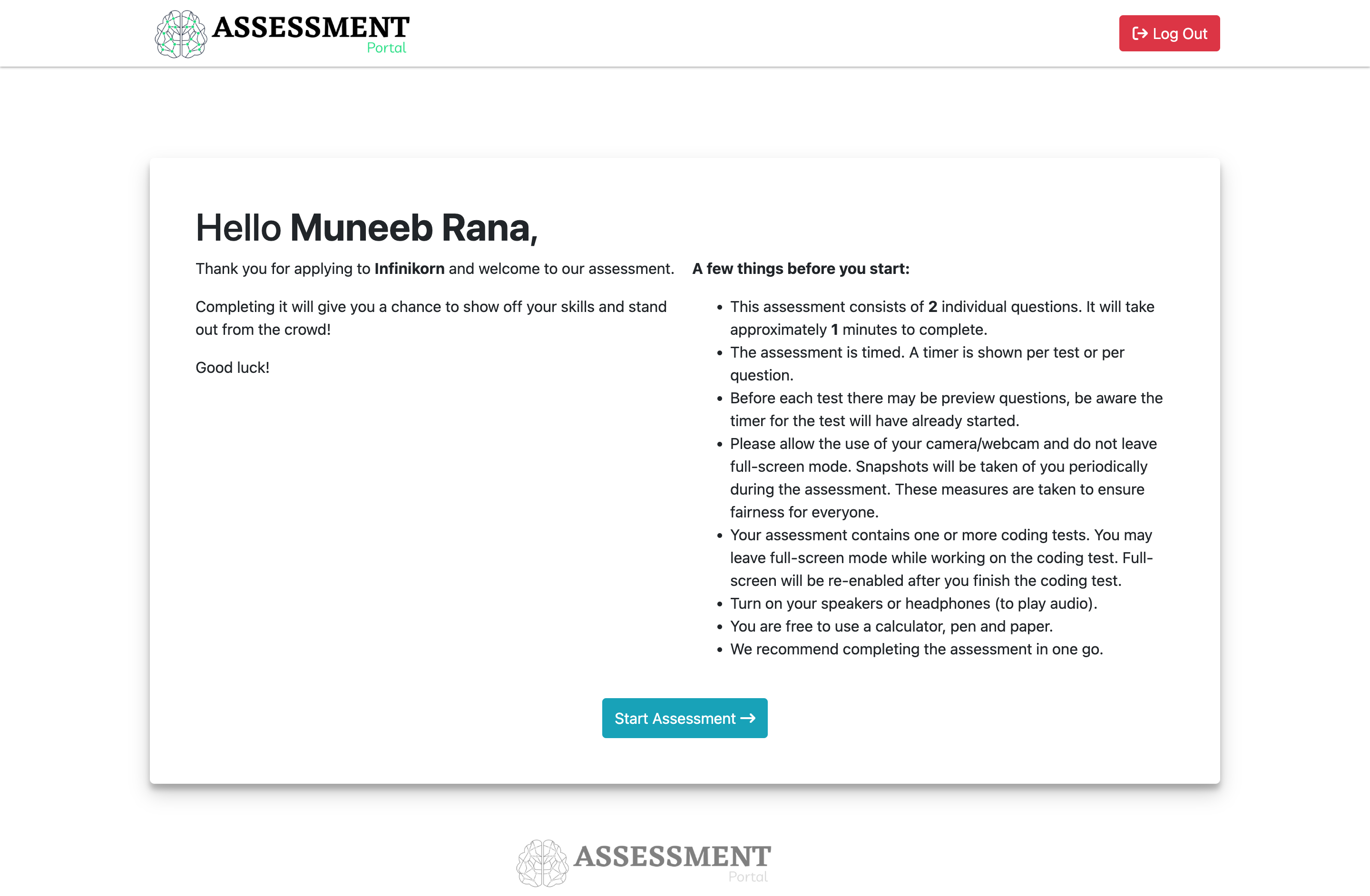This screenshot has width=1370, height=896.
Task: Click the footer ASSESSMENT wordmark
Action: tap(672, 857)
